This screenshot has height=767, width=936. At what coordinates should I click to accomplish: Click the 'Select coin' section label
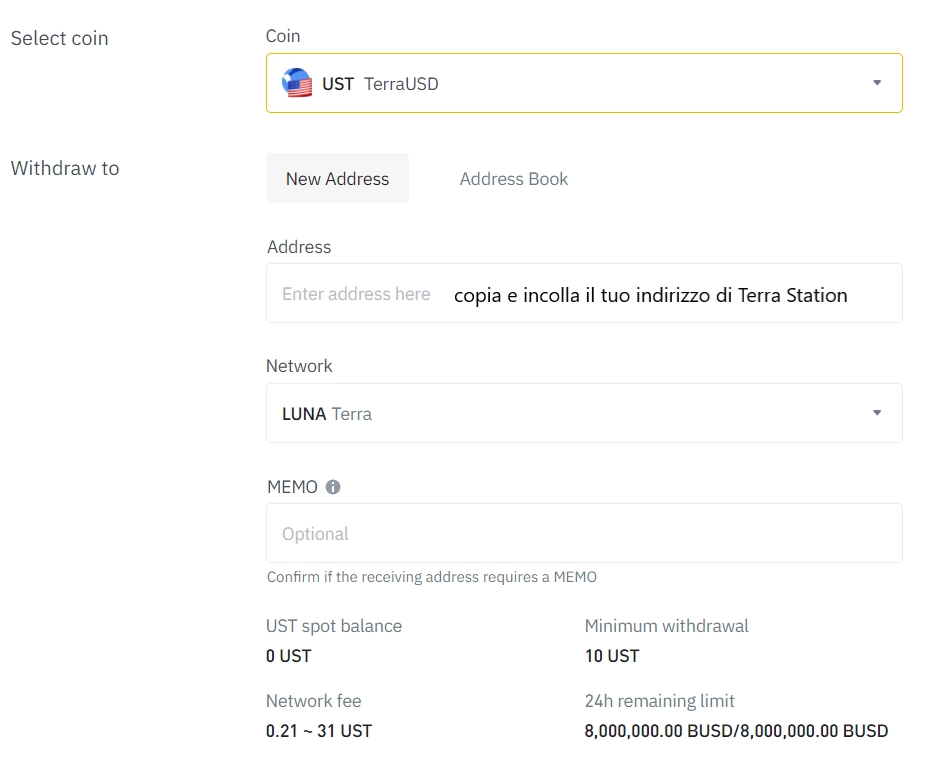59,38
